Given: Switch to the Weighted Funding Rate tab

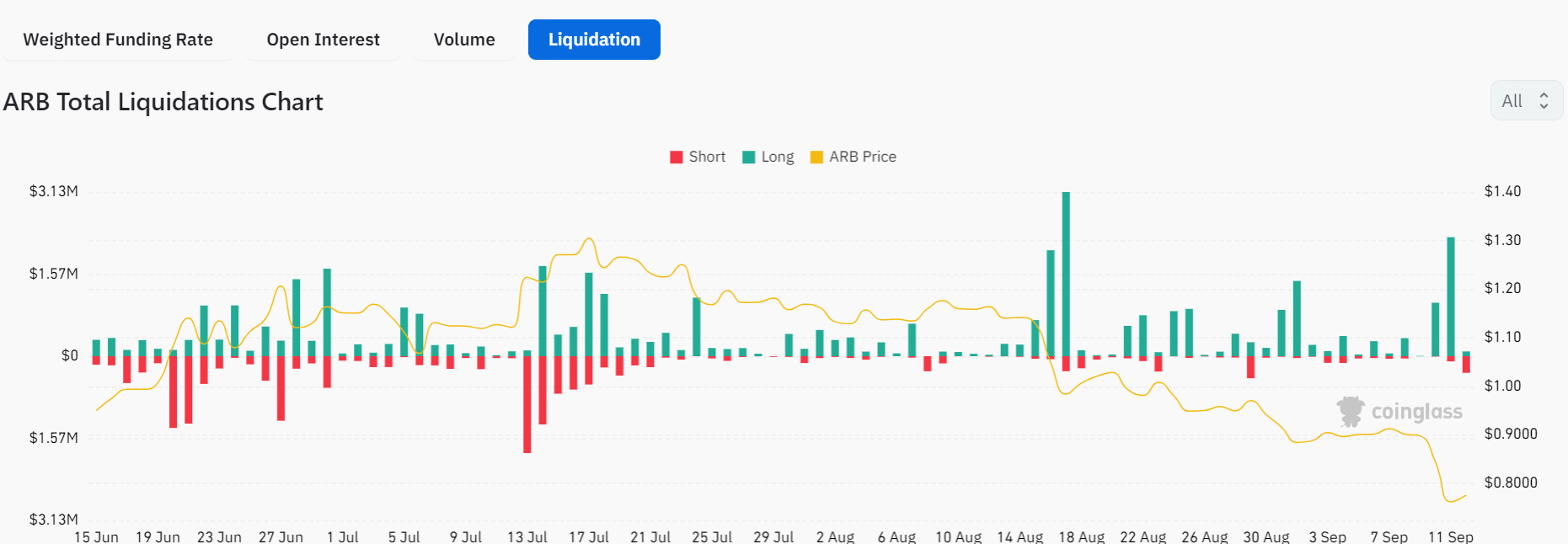Looking at the screenshot, I should 118,40.
